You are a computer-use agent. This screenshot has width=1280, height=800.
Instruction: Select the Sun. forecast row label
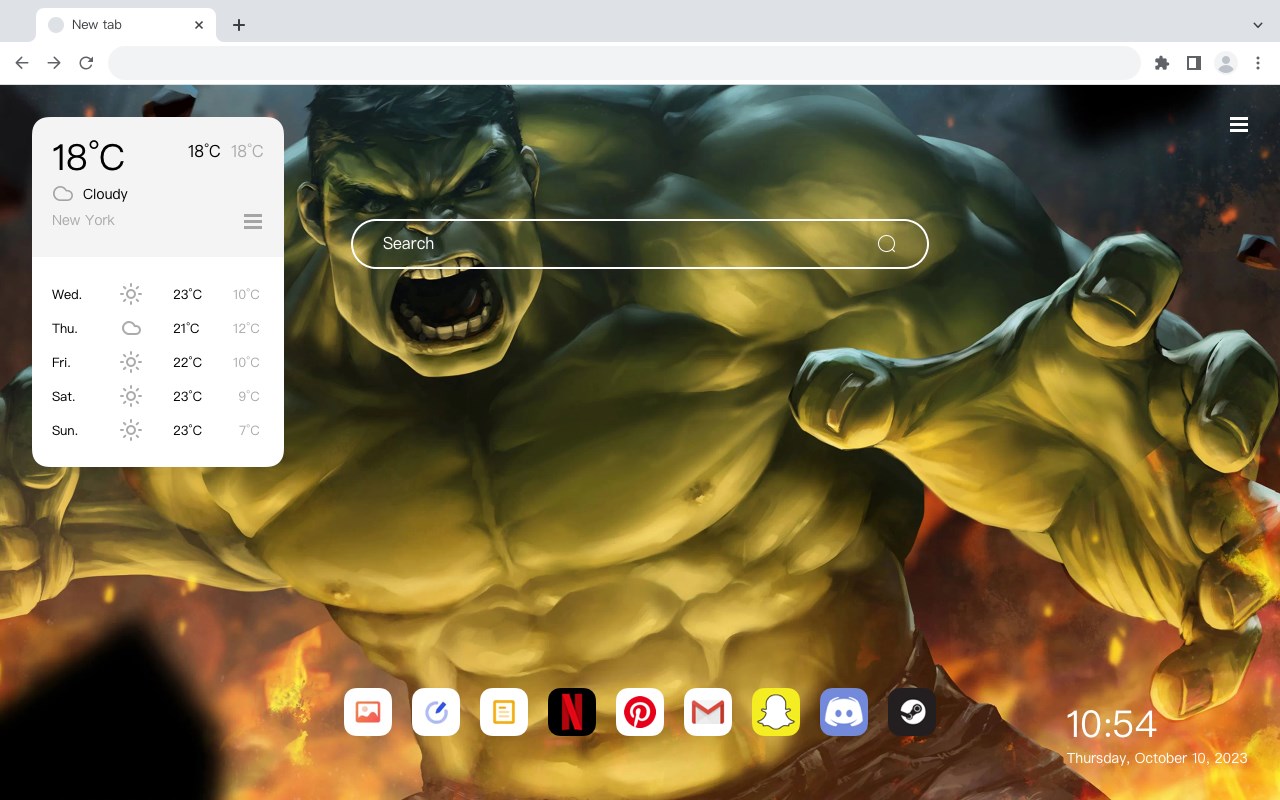65,430
